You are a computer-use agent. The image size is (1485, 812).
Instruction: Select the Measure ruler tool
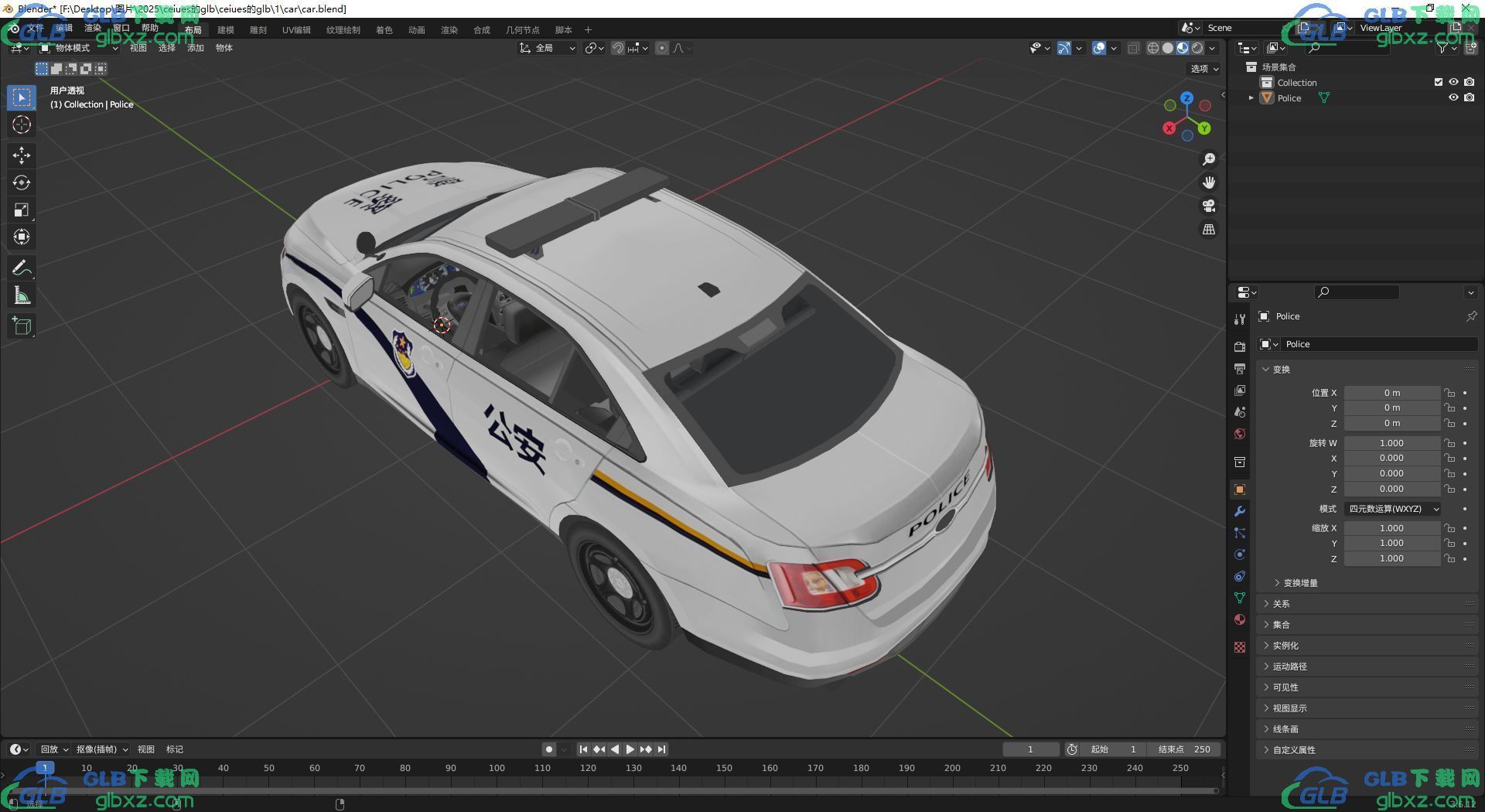(22, 295)
